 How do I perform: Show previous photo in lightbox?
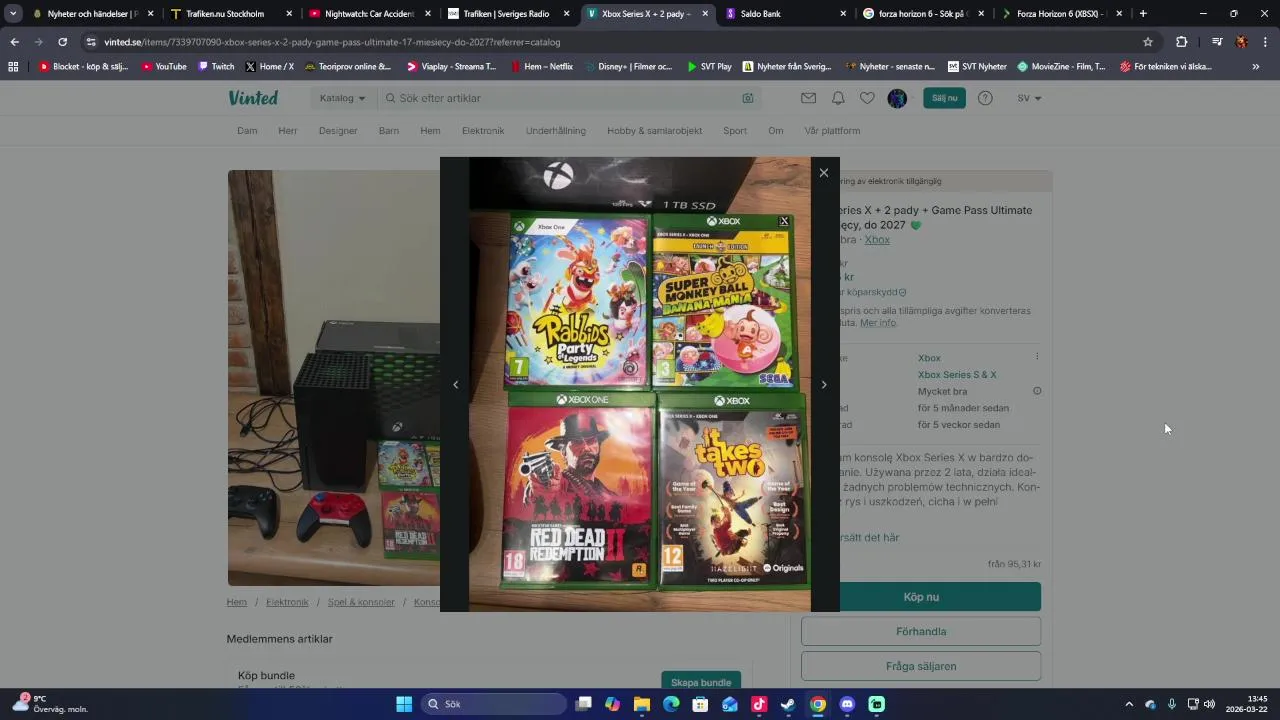coord(456,385)
